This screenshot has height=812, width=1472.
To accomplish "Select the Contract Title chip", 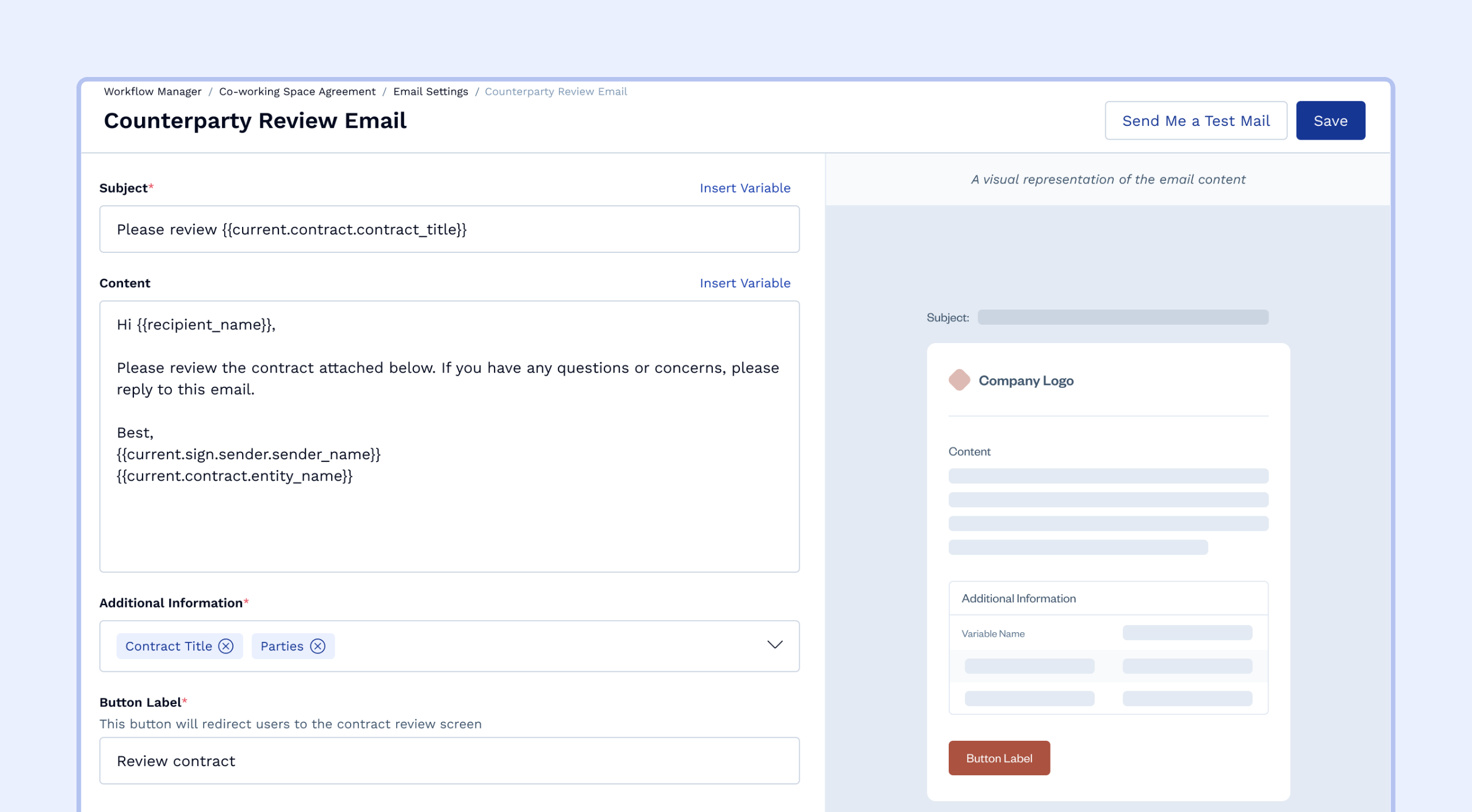I will pos(168,646).
